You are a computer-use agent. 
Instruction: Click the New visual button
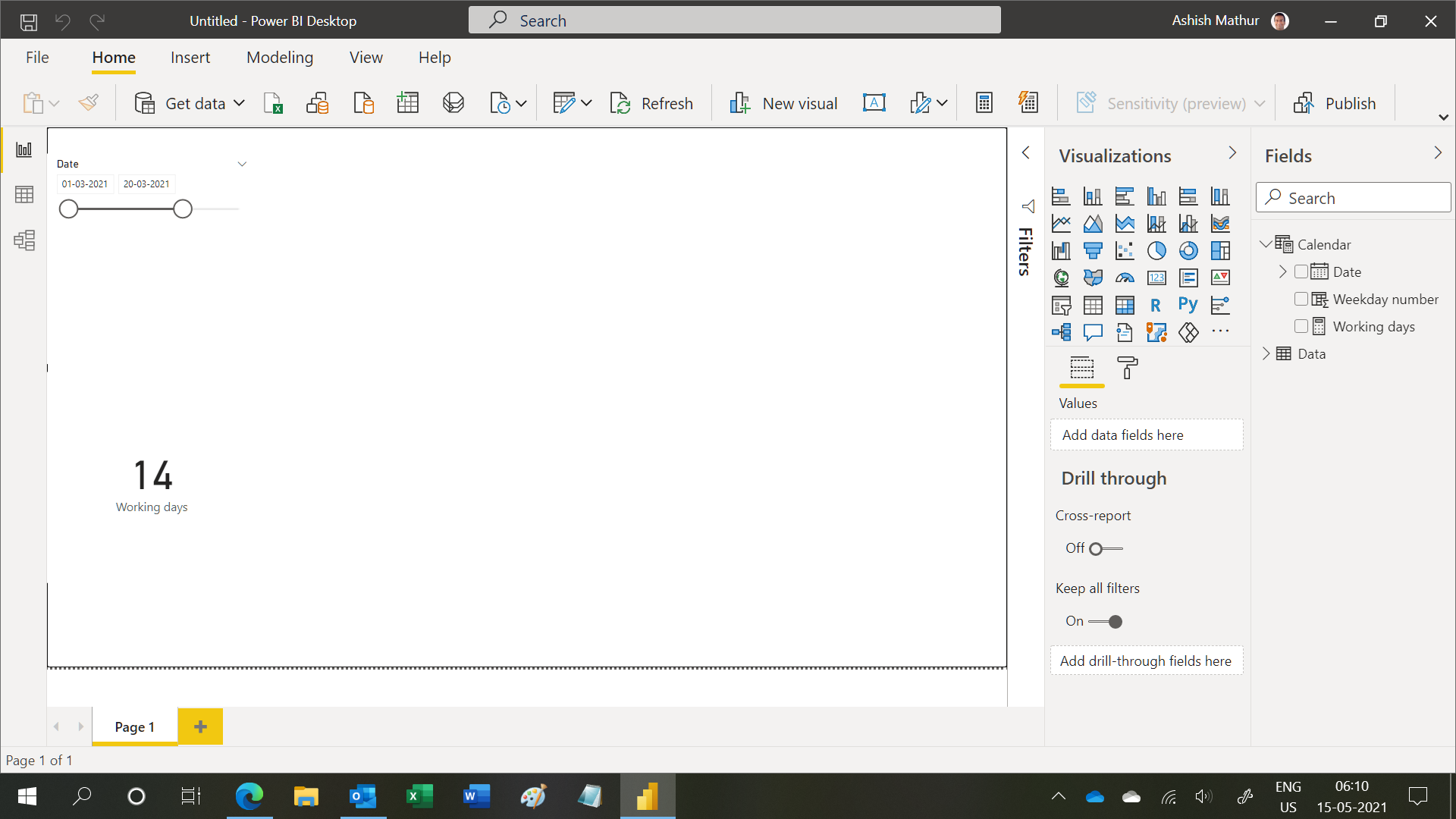(783, 103)
